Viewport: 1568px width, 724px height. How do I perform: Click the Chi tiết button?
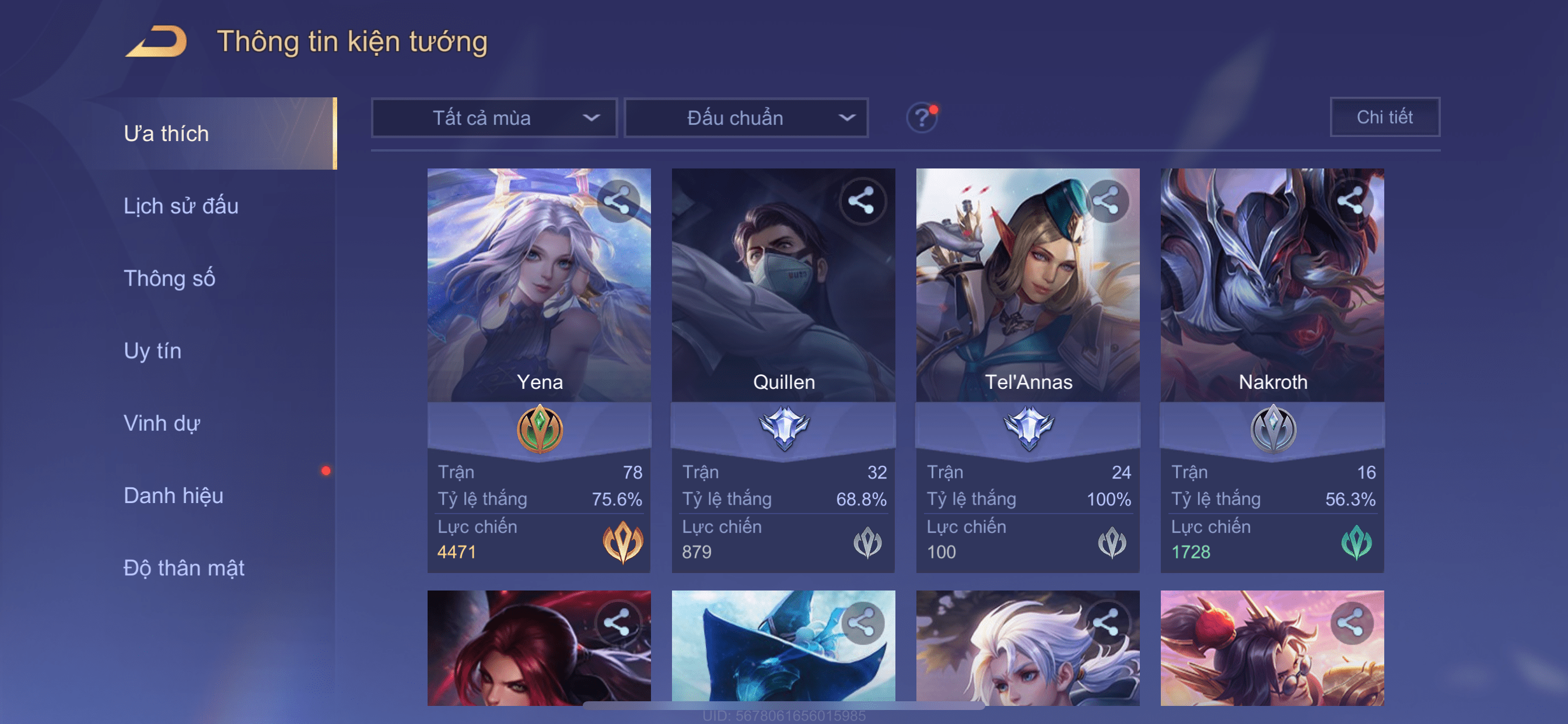tap(1385, 117)
